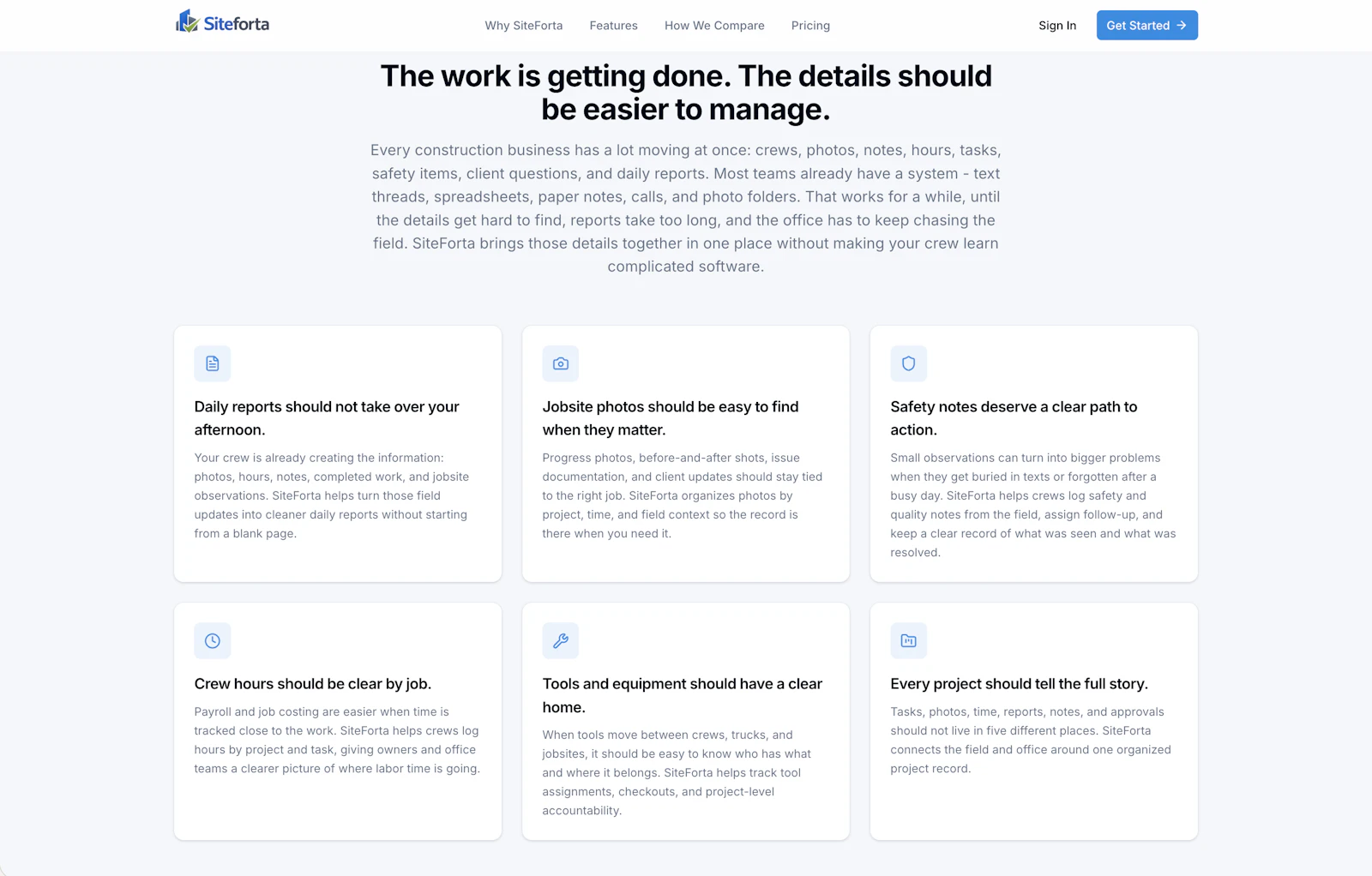Click the shield icon in Safety notes card
This screenshot has width=1372, height=876.
(909, 363)
